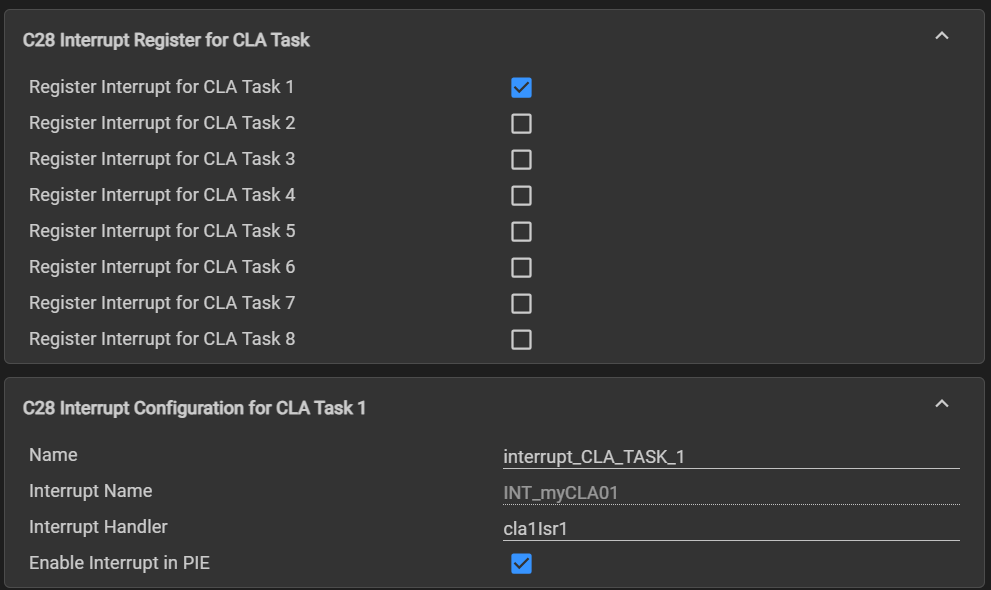Tick Register Interrupt for CLA Task 4

(x=521, y=196)
